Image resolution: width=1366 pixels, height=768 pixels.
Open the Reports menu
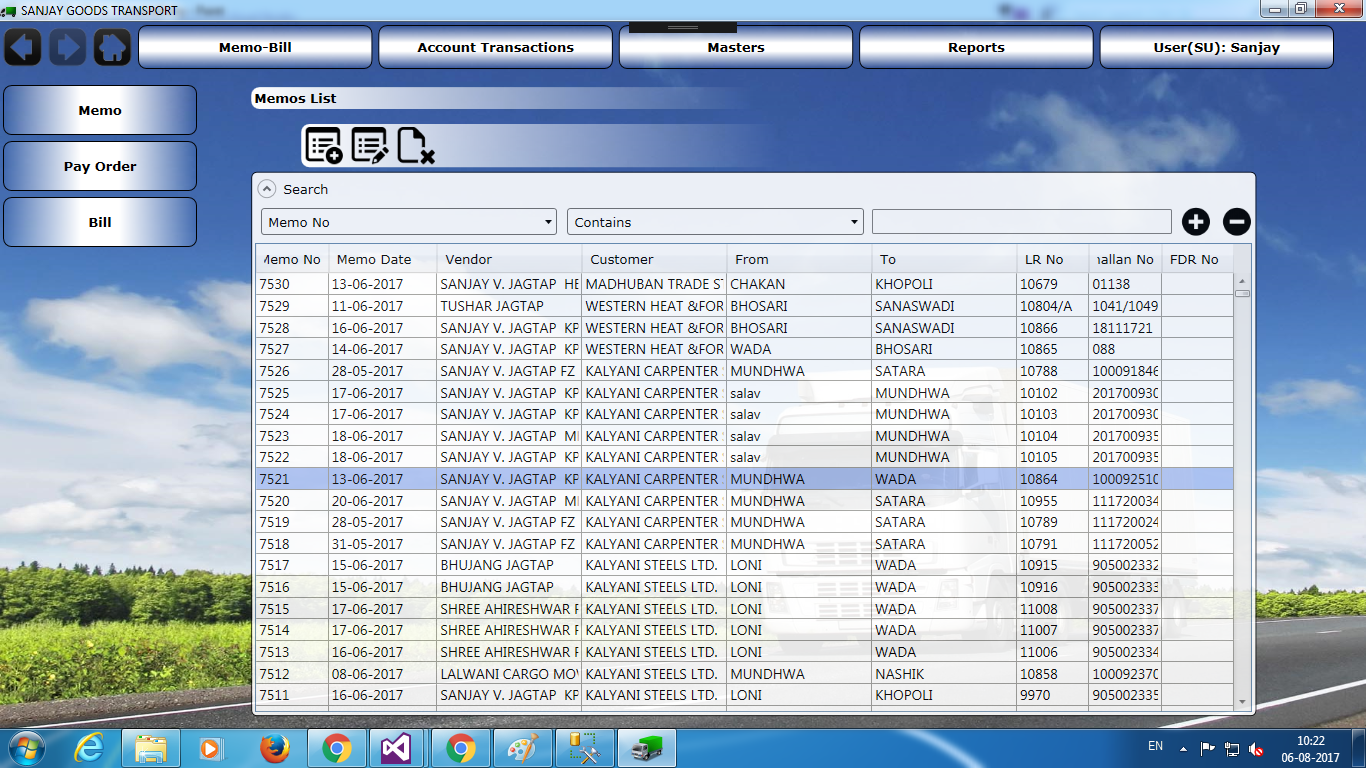coord(976,47)
